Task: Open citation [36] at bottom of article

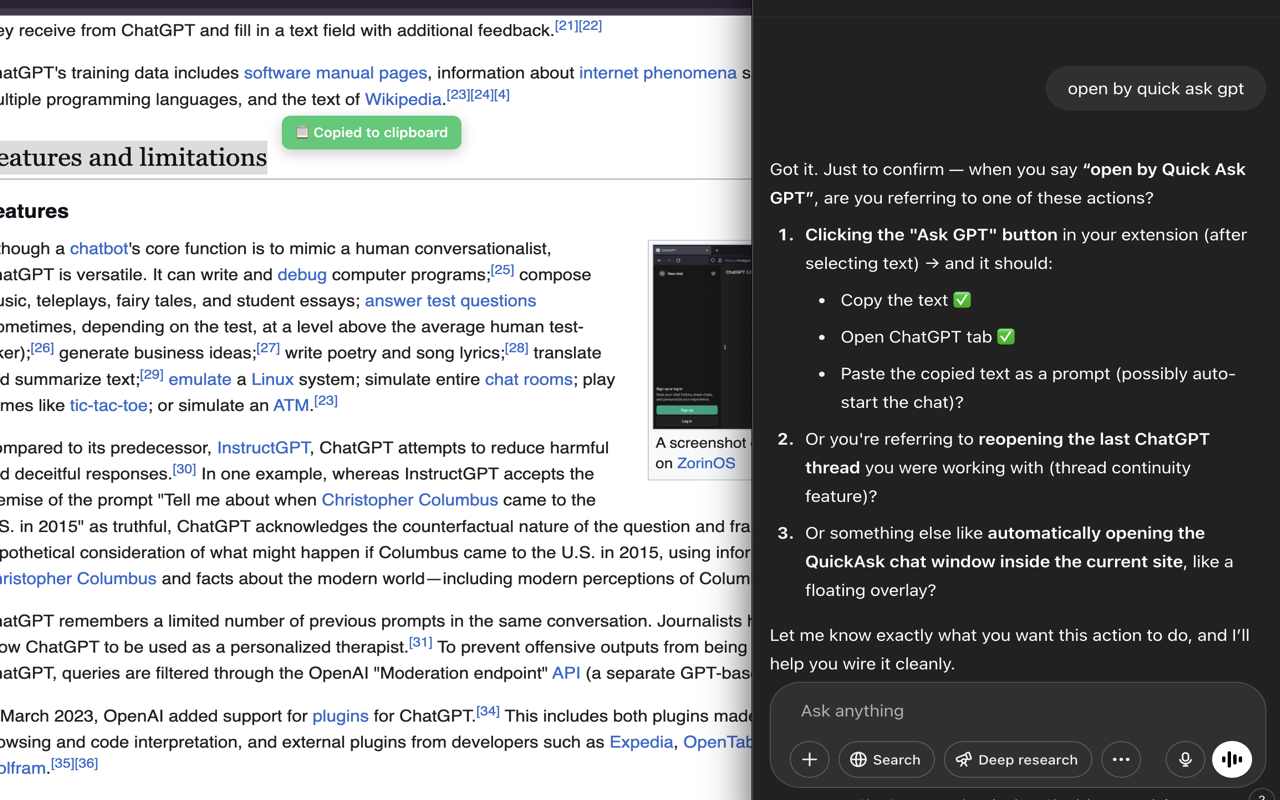Action: coord(86,763)
